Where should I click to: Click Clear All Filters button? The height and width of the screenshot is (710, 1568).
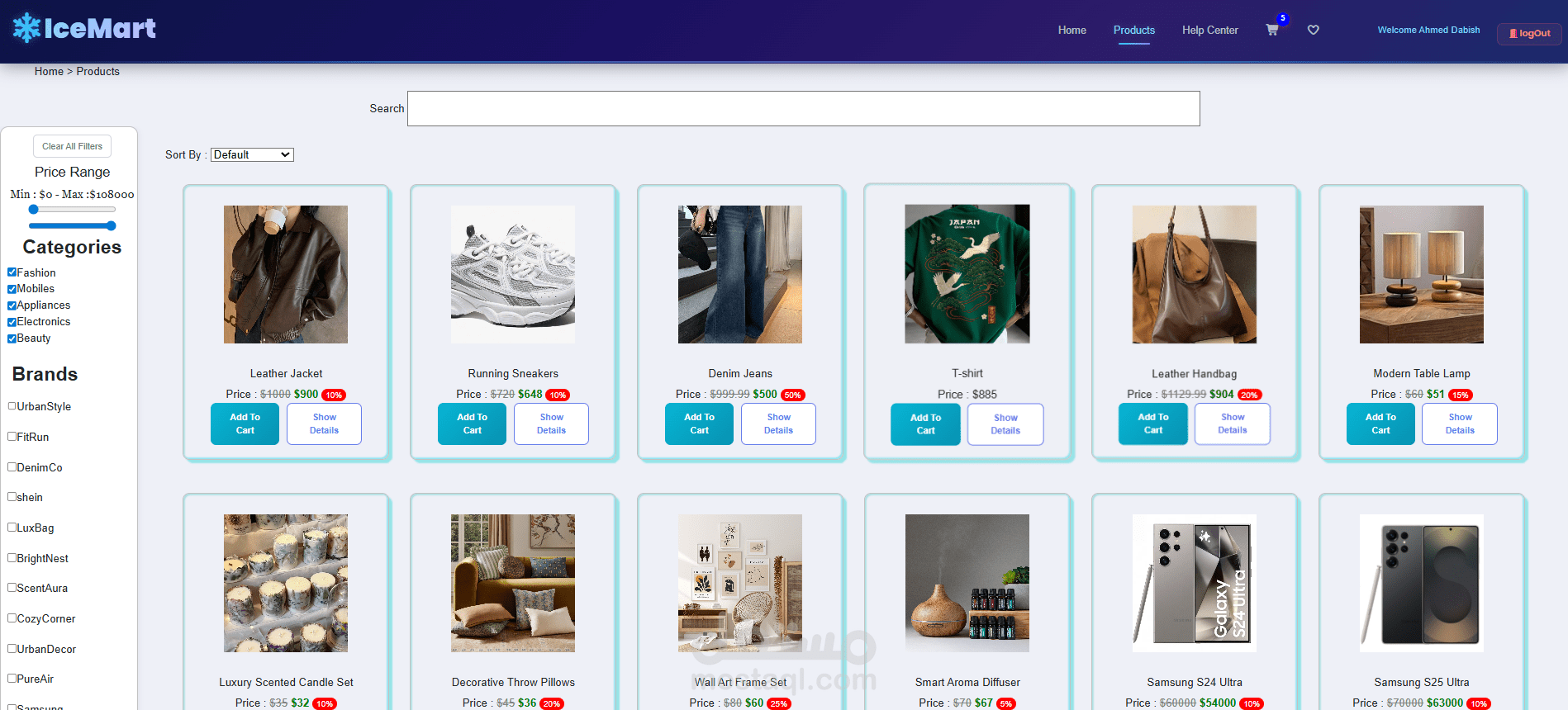pyautogui.click(x=72, y=146)
